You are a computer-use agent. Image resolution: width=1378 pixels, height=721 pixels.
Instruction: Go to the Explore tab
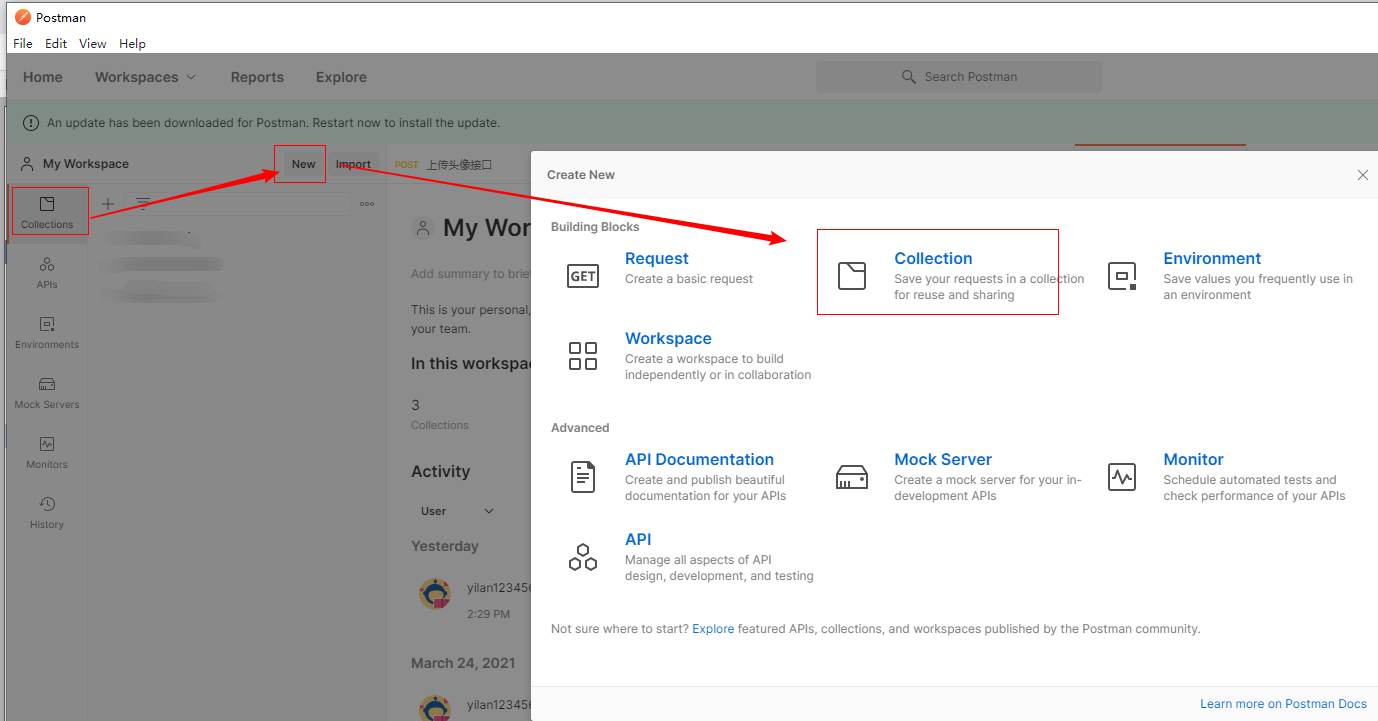click(x=341, y=77)
